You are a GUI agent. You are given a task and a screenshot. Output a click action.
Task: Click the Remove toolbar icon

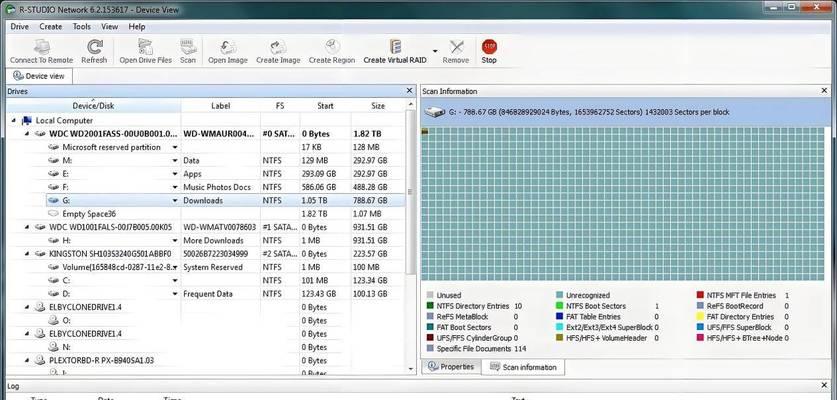(456, 47)
